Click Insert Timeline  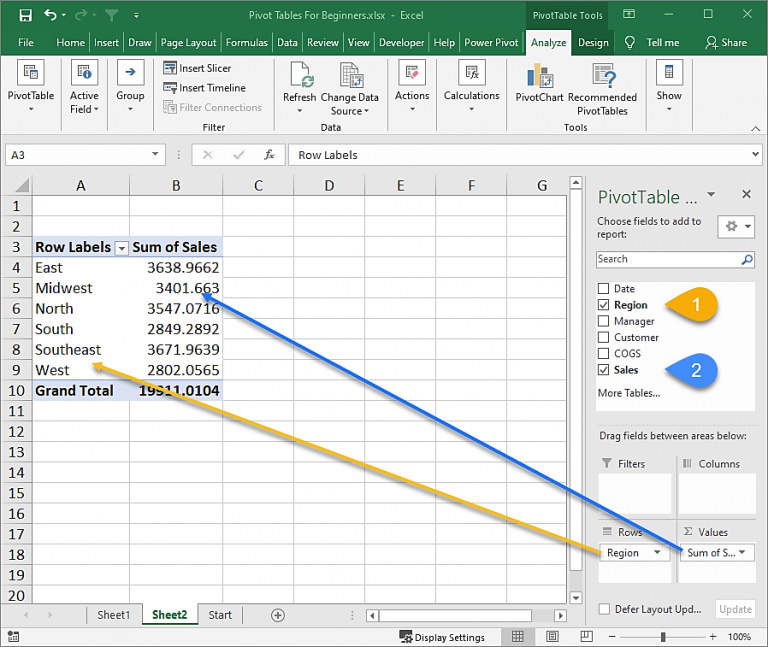tap(204, 88)
